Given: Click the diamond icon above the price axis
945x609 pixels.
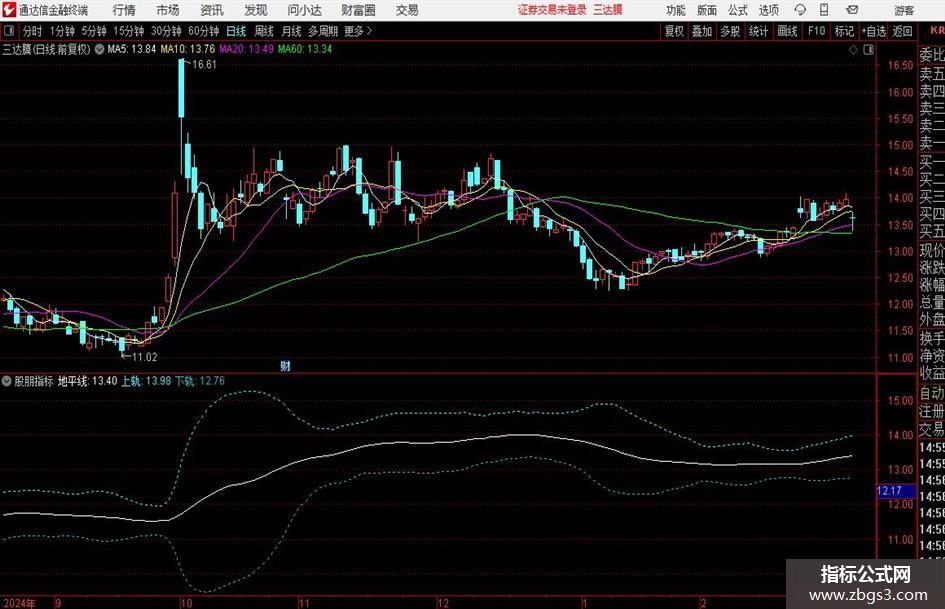Looking at the screenshot, I should tap(853, 49).
